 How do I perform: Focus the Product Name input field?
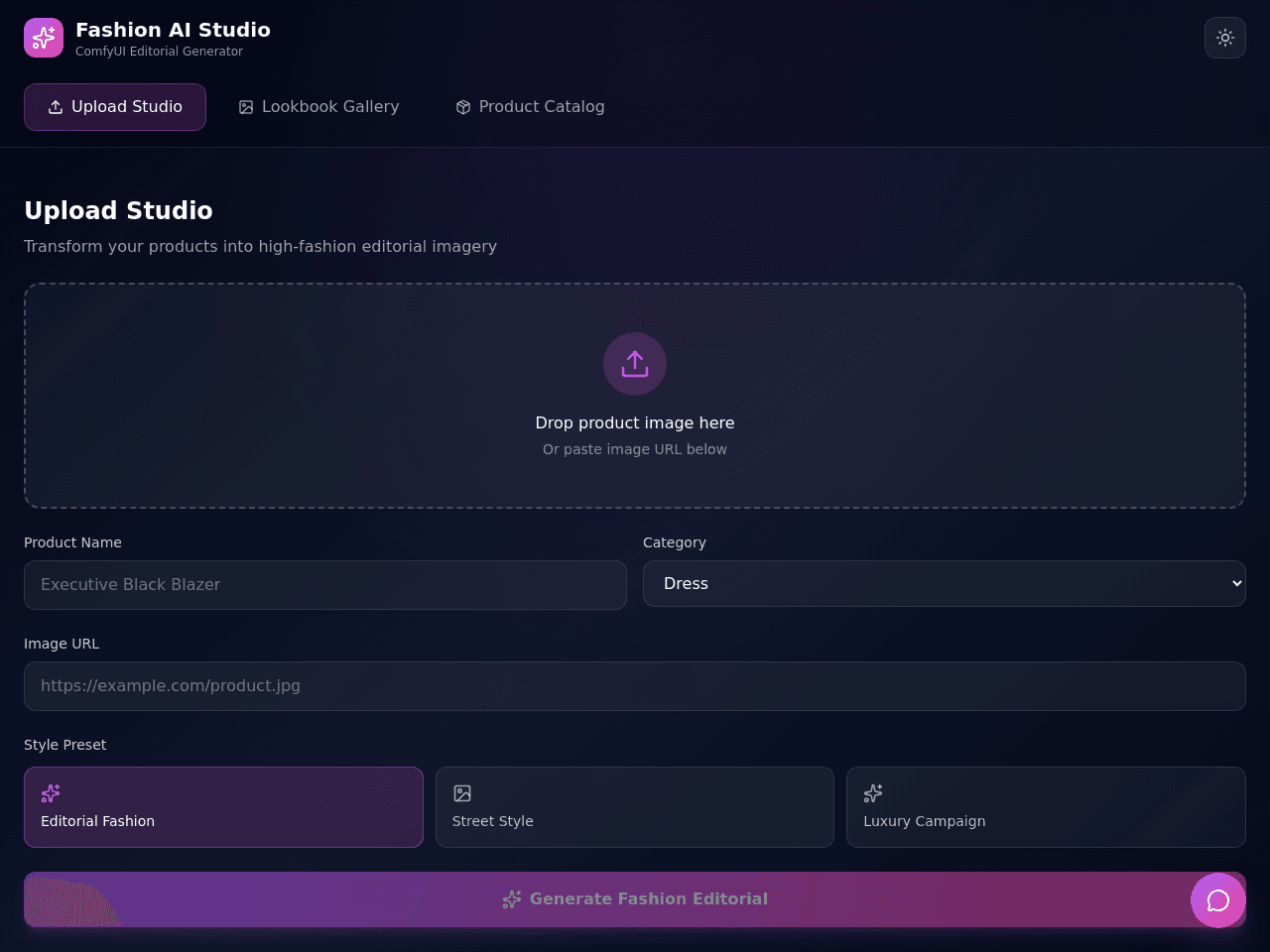tap(325, 585)
